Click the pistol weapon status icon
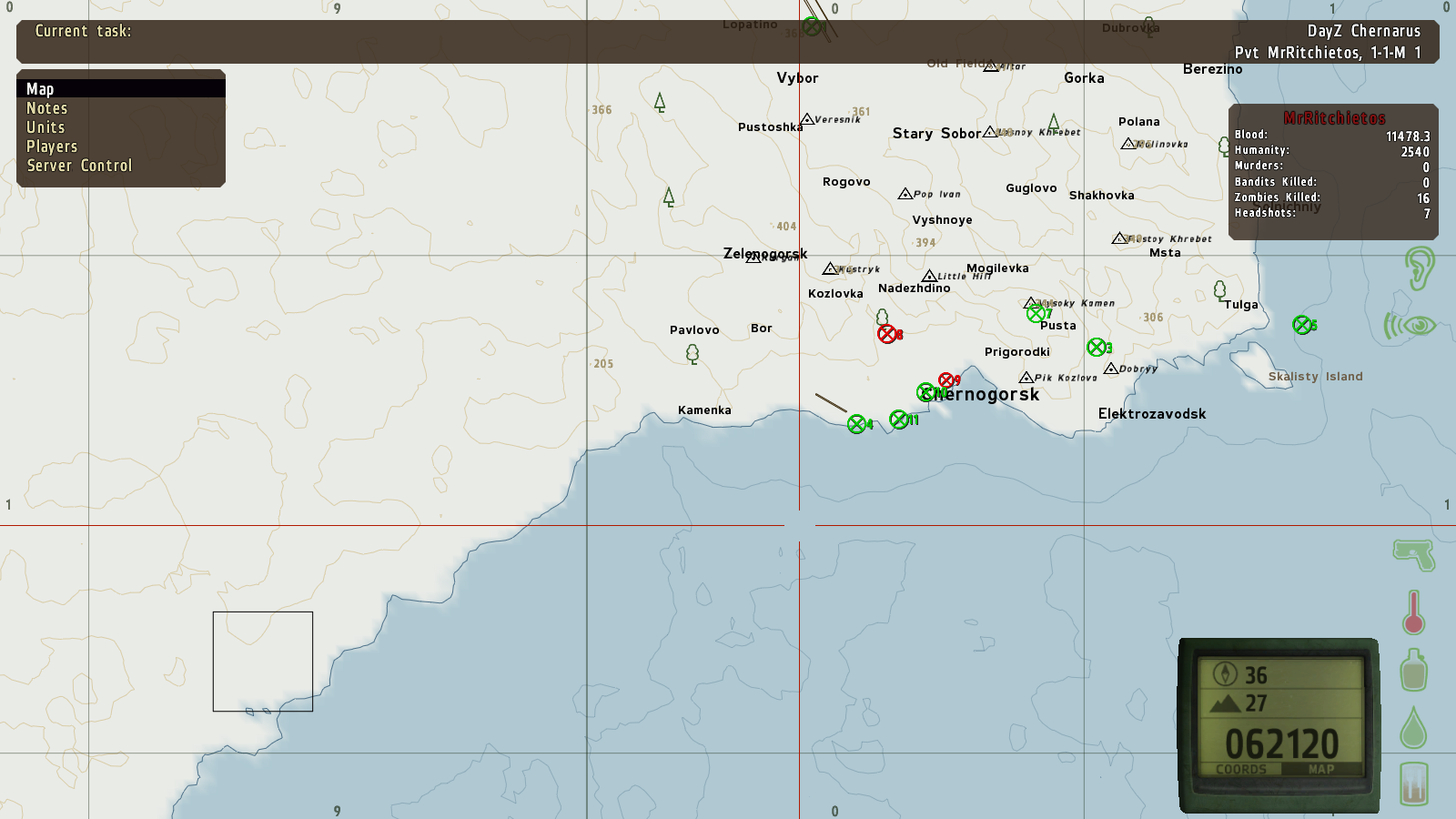This screenshot has height=819, width=1456. [x=1414, y=554]
